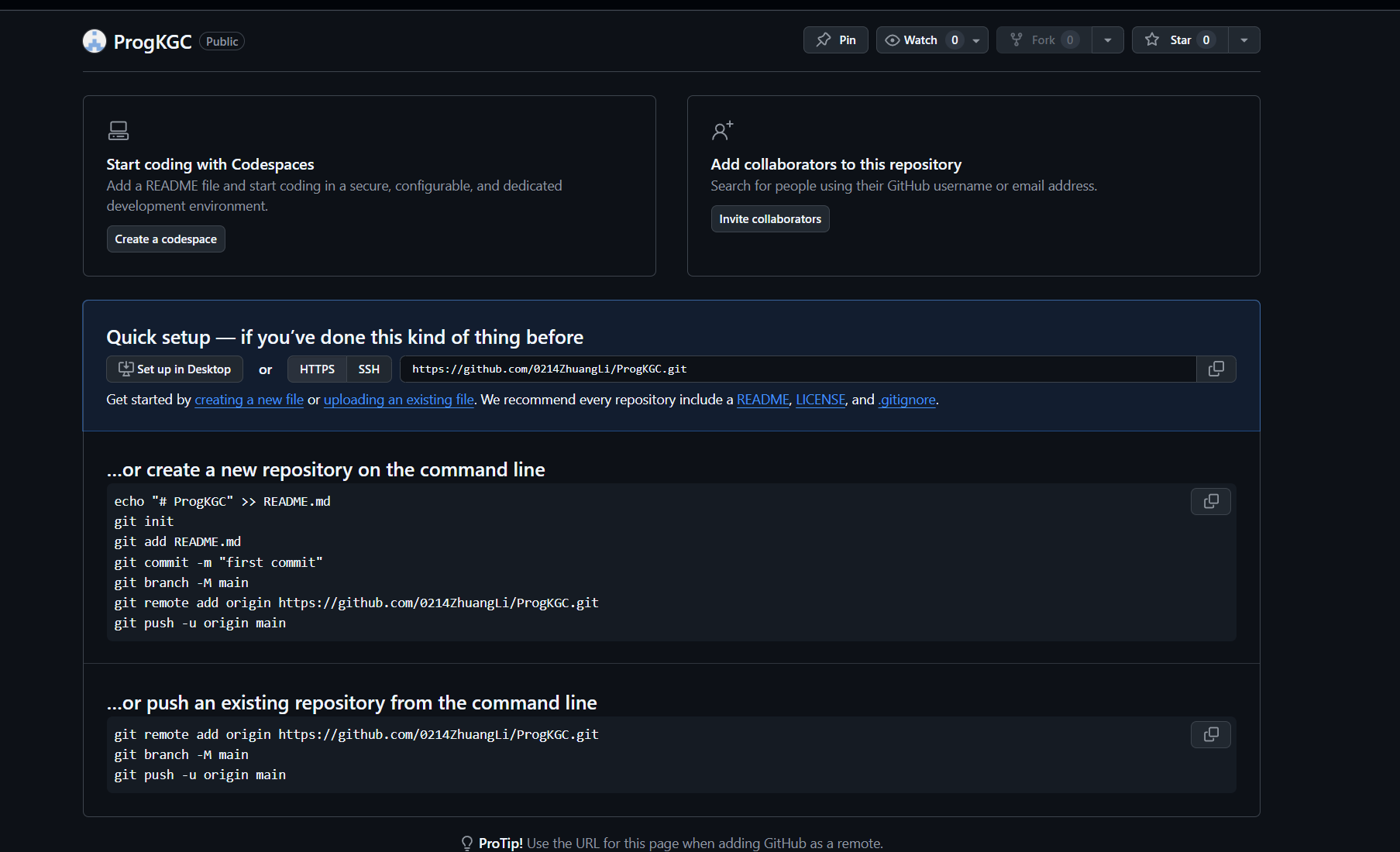Click the ProTip text at bottom
The image size is (1400, 852).
(681, 843)
